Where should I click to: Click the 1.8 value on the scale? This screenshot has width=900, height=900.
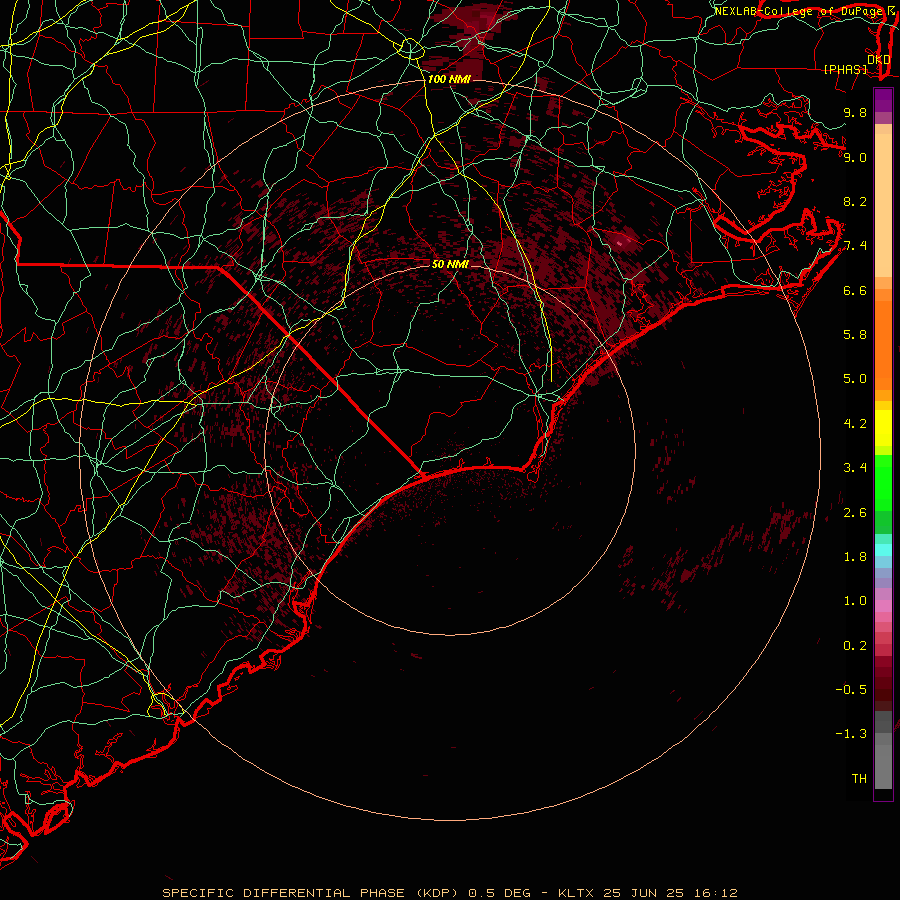point(855,557)
